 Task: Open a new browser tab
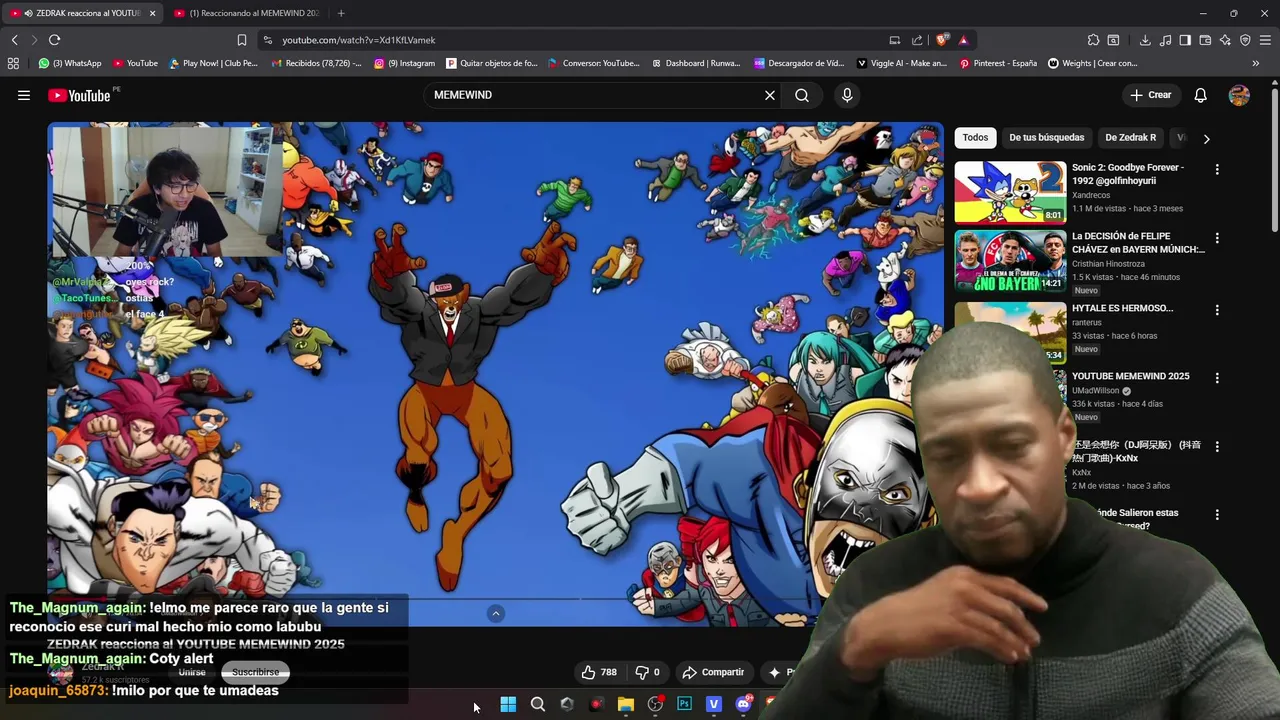point(341,13)
